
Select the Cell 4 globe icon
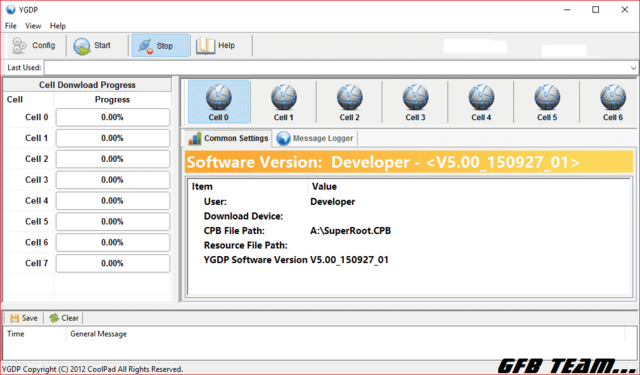481,102
